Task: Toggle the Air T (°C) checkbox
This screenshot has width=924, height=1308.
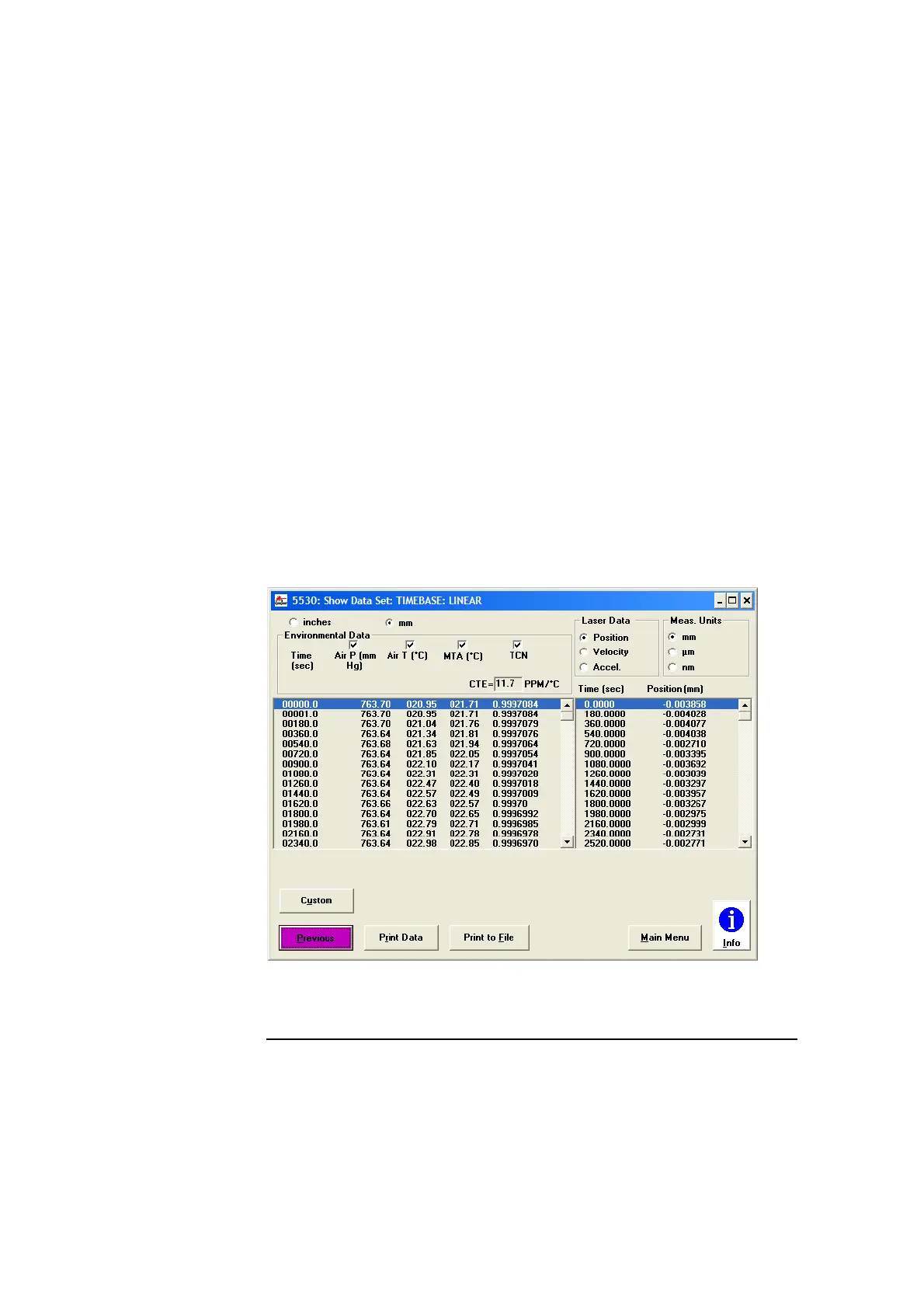Action: point(410,645)
